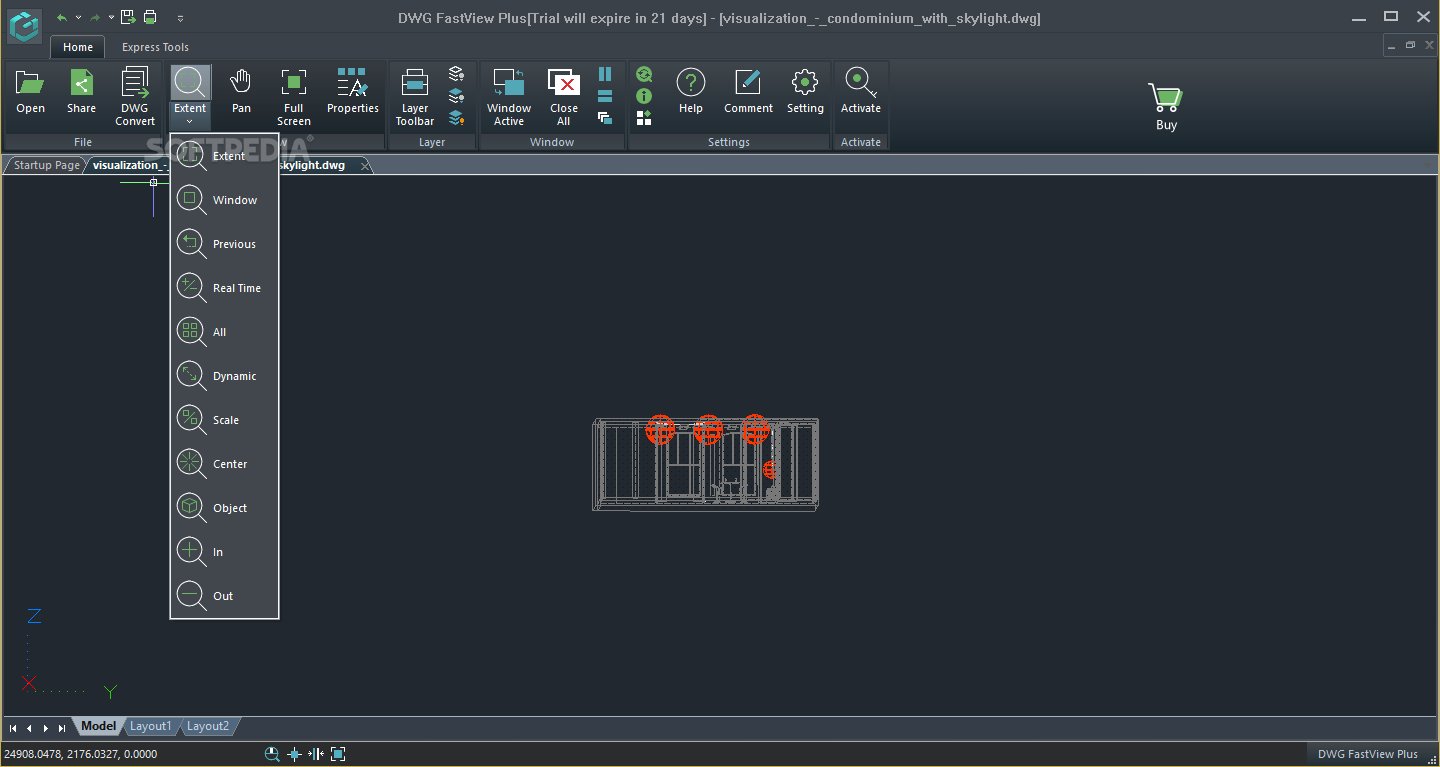Image resolution: width=1440 pixels, height=767 pixels.
Task: Click the Share icon in File group
Action: (x=81, y=92)
